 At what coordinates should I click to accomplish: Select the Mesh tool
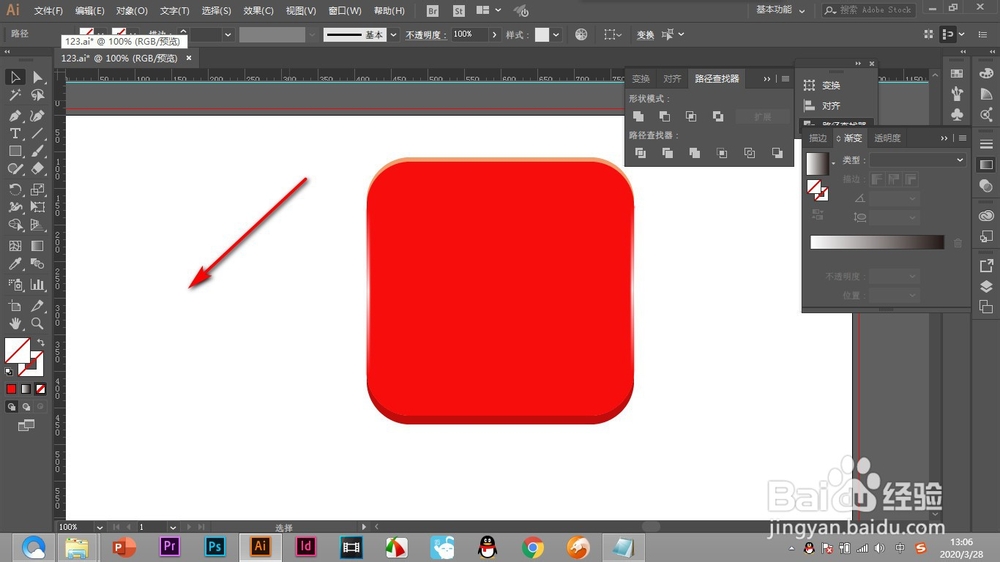[15, 246]
